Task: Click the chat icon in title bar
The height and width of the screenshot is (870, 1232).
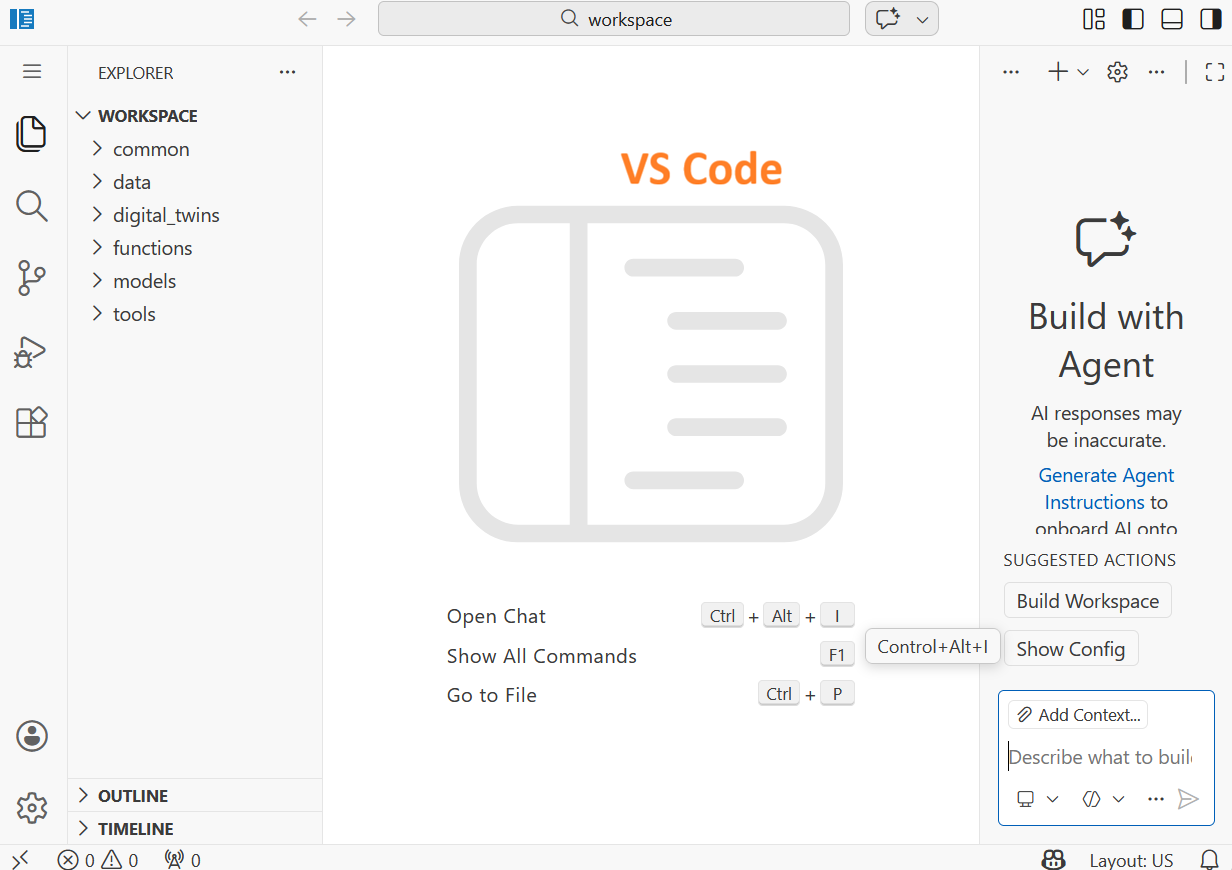Action: pos(888,19)
